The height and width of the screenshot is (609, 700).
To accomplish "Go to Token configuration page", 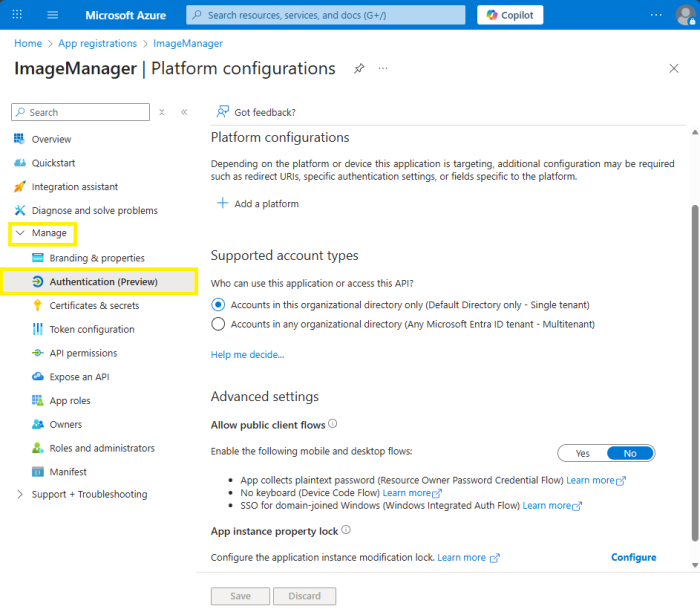I will click(91, 329).
